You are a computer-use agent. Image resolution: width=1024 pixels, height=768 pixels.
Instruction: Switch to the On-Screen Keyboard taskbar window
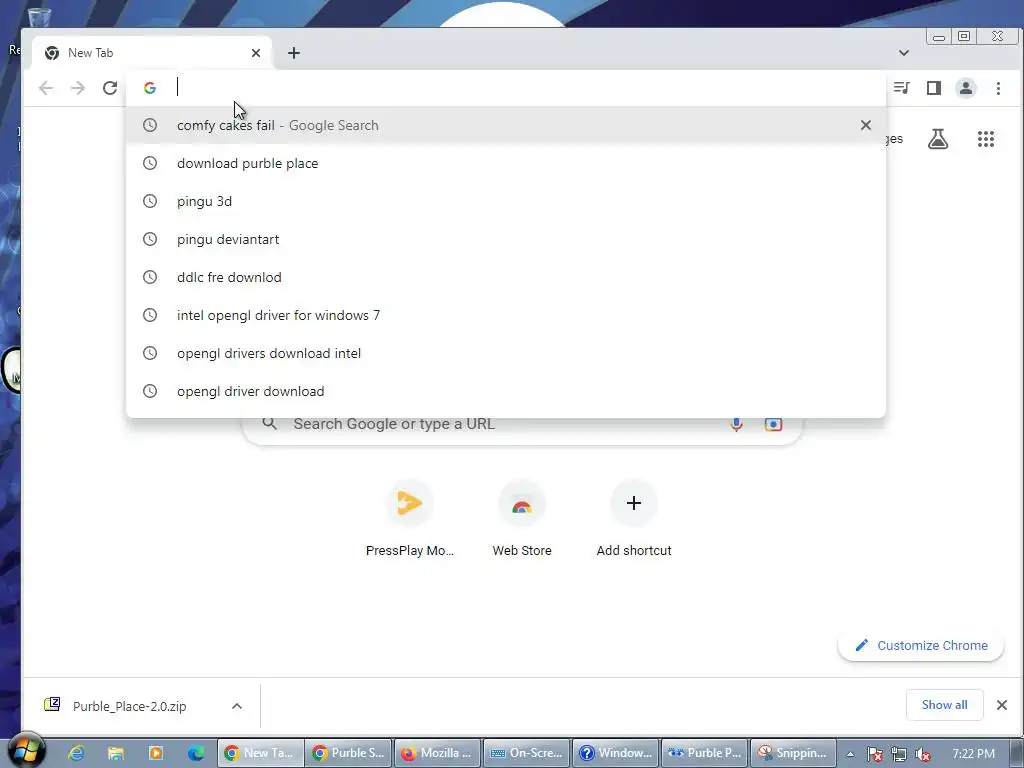click(526, 753)
